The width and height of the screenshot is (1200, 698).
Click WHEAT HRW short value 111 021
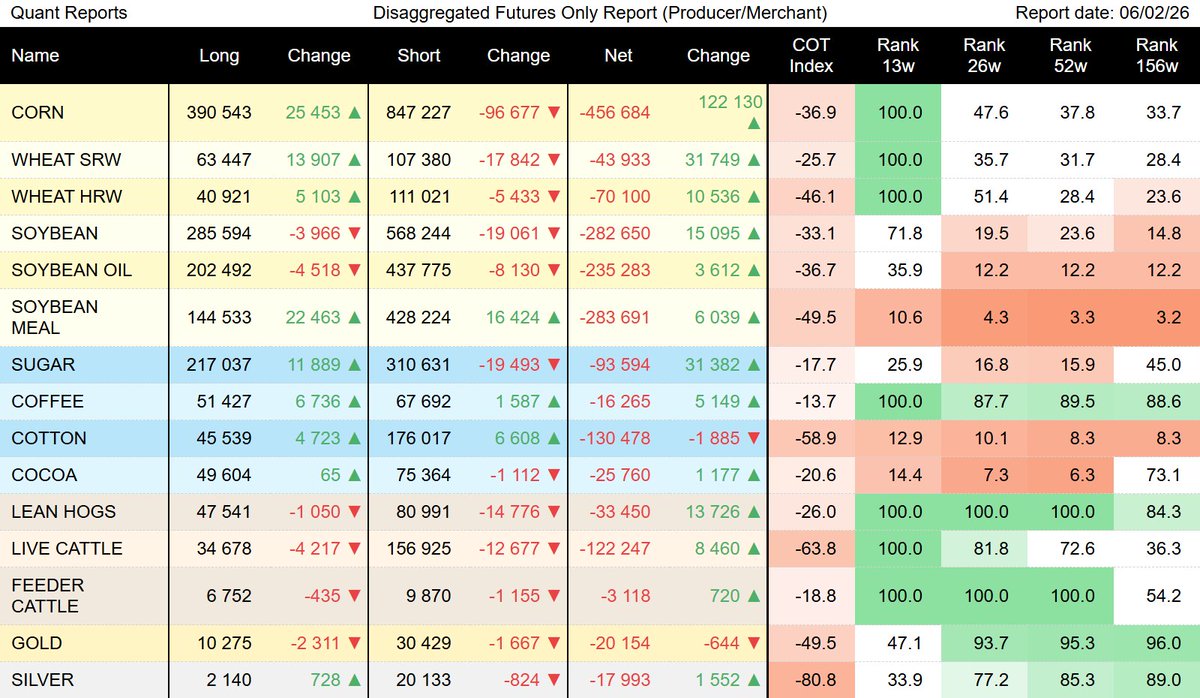(419, 196)
